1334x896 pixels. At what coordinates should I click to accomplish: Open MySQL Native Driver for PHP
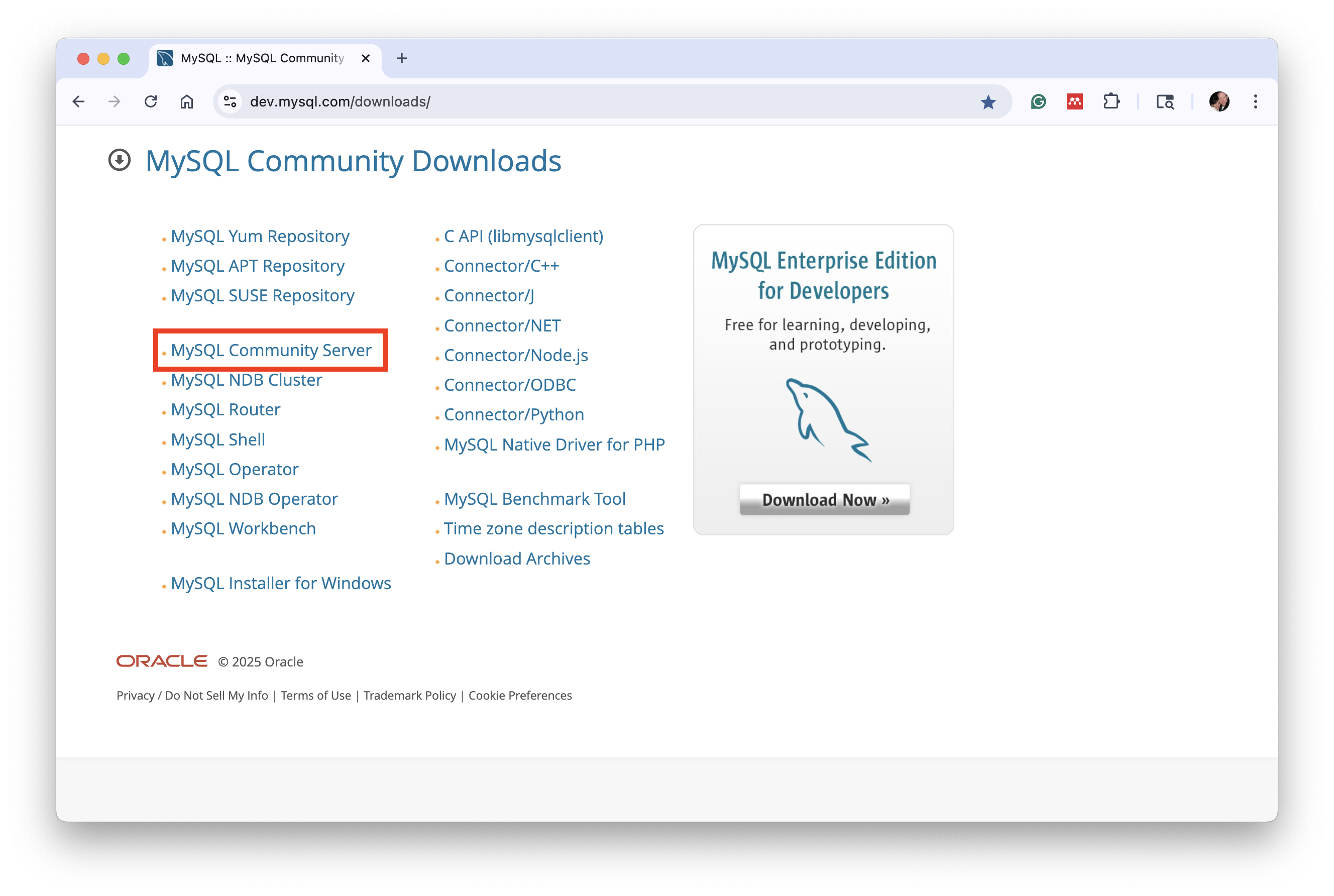554,444
